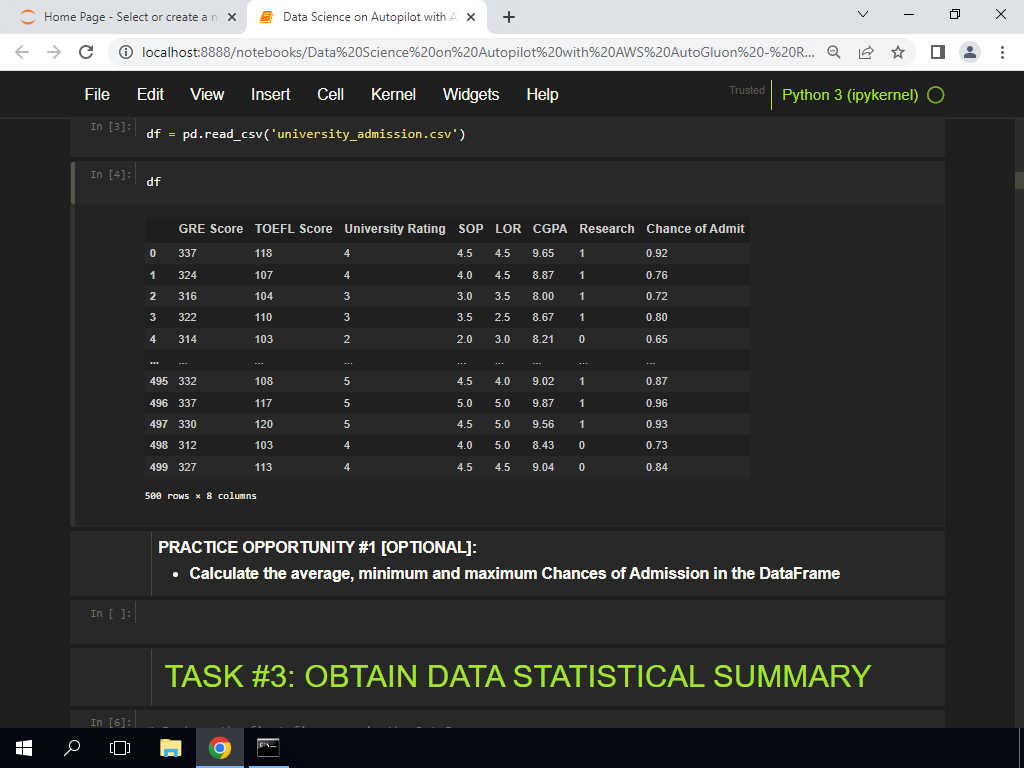Expand the tab search chevron
This screenshot has width=1024, height=768.
point(863,14)
